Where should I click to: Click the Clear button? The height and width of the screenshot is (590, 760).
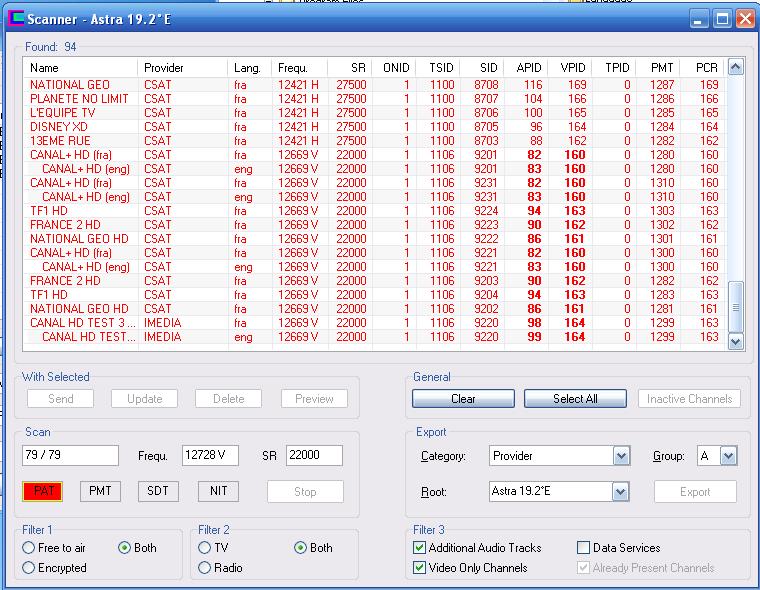[x=463, y=399]
